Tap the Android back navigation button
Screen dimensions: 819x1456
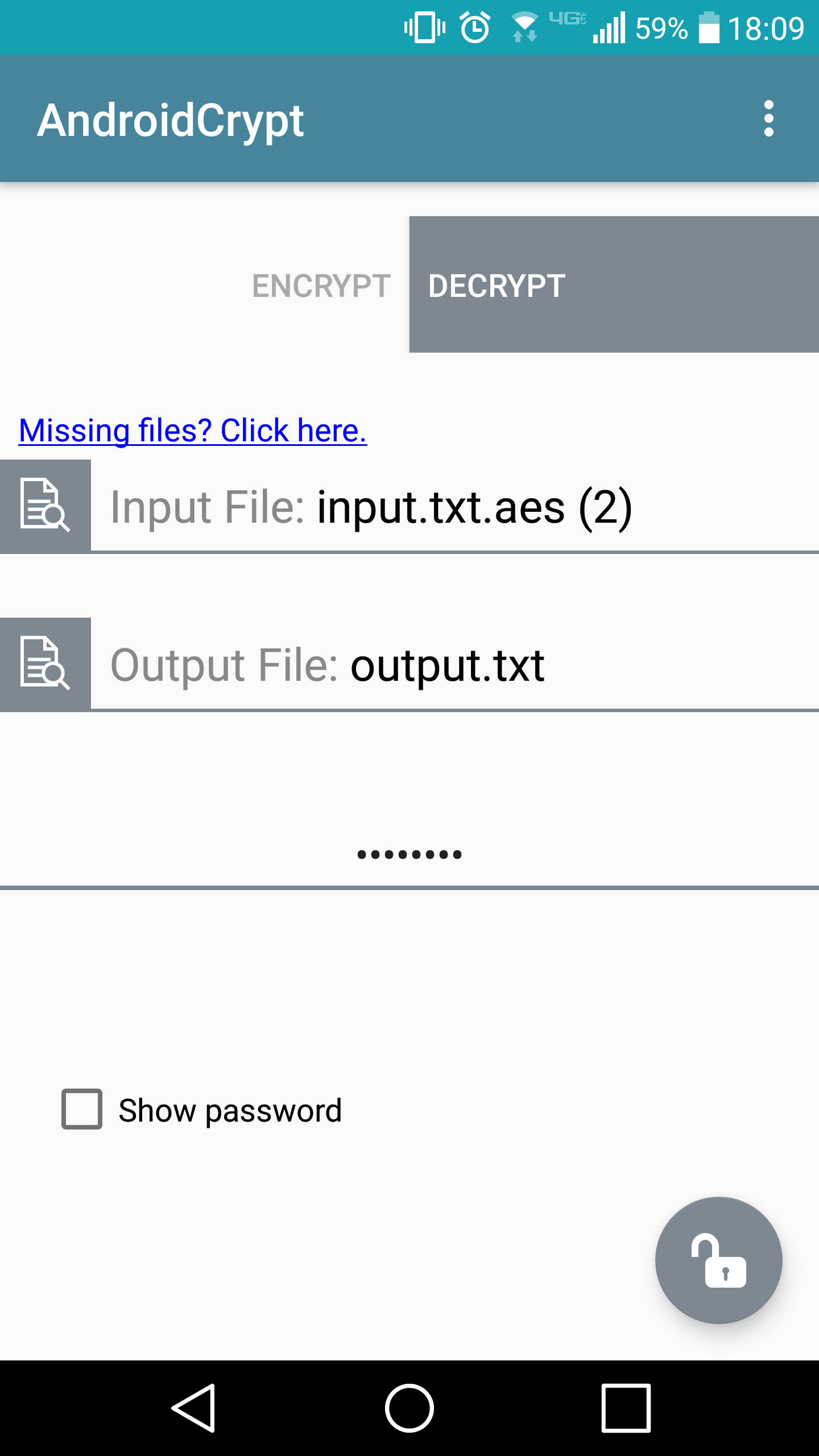pos(194,1408)
